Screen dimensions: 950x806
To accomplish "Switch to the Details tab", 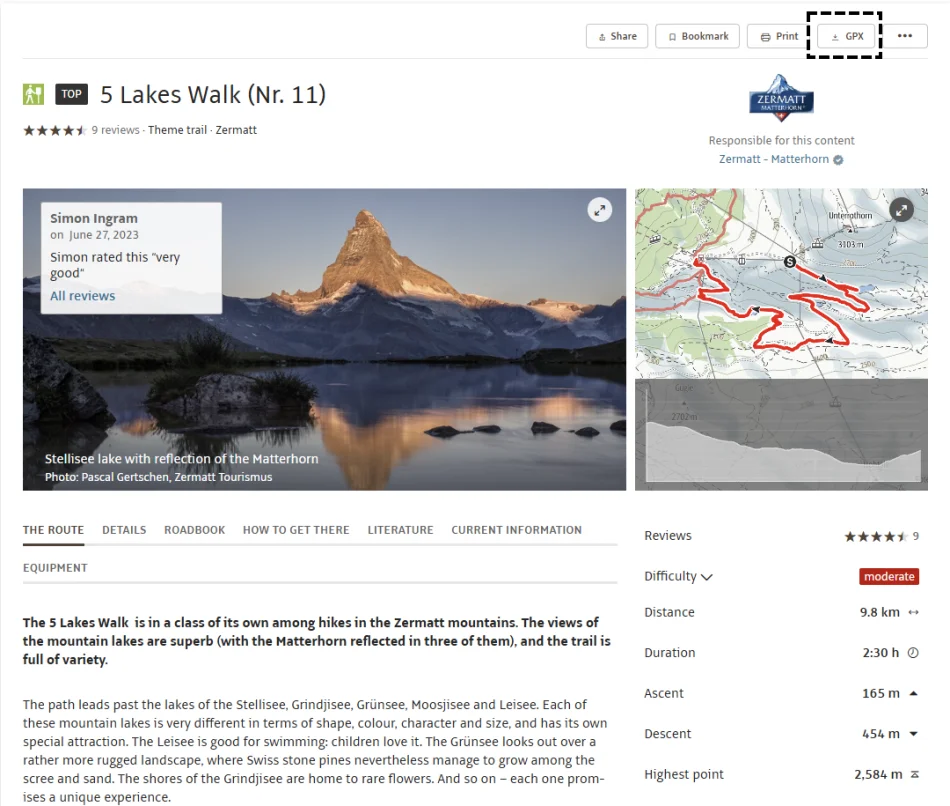I will pos(124,530).
